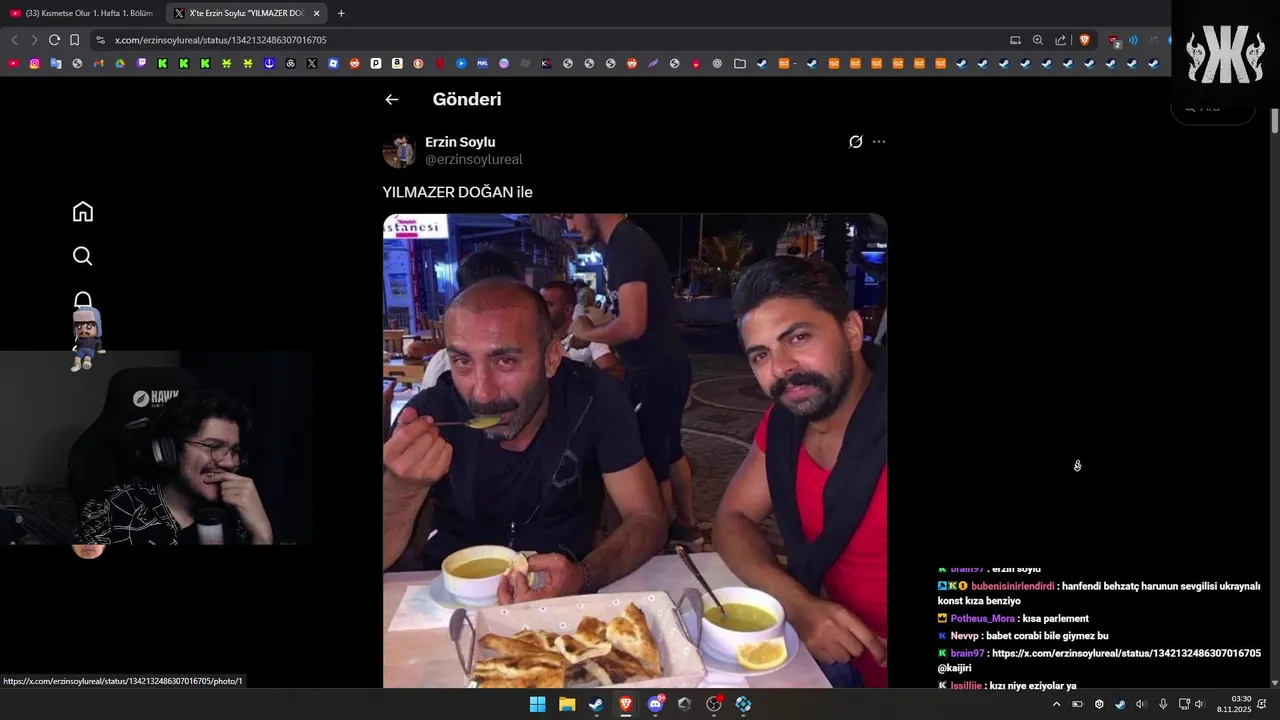
Task: Click the install/cast screen icon in address bar
Action: (1016, 40)
